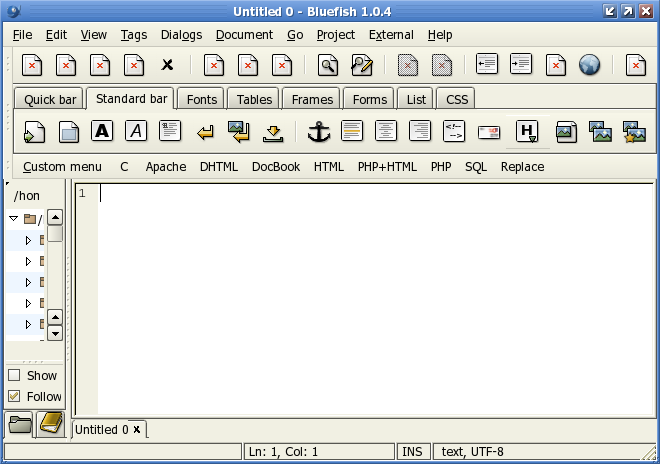
Task: Click the Insert image icon
Action: tap(565, 131)
